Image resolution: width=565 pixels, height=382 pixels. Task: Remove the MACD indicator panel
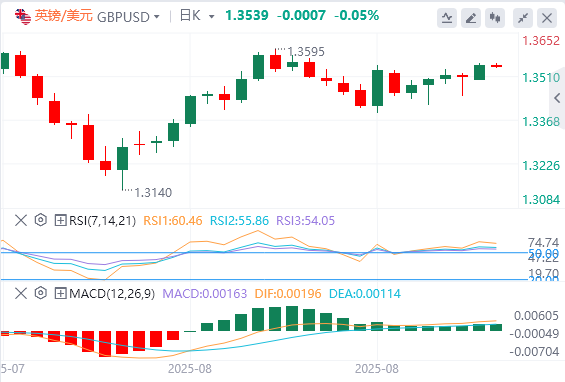[21, 293]
